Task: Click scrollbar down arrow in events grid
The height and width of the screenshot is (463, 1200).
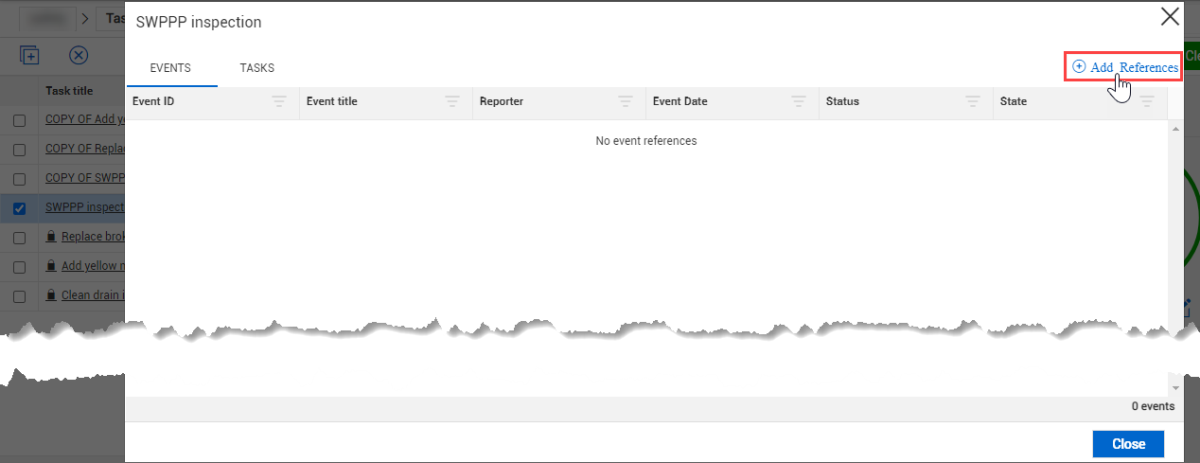Action: tap(1174, 388)
